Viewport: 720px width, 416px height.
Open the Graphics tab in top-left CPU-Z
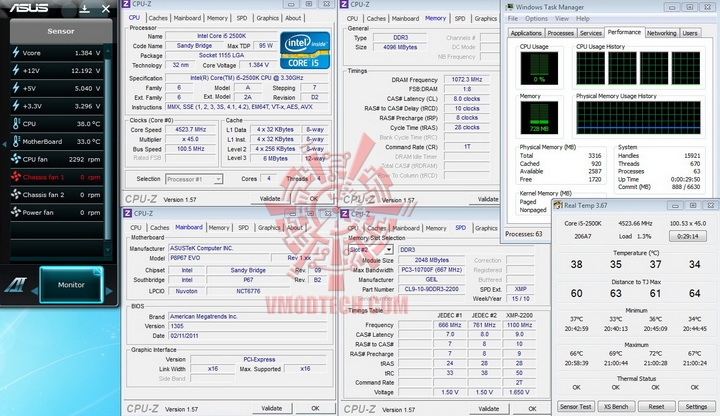coord(268,18)
